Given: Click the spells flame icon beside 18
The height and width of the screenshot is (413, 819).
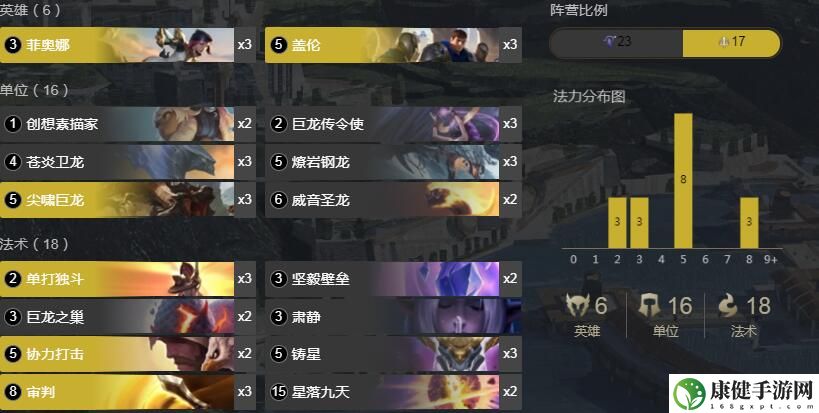Looking at the screenshot, I should pos(729,305).
